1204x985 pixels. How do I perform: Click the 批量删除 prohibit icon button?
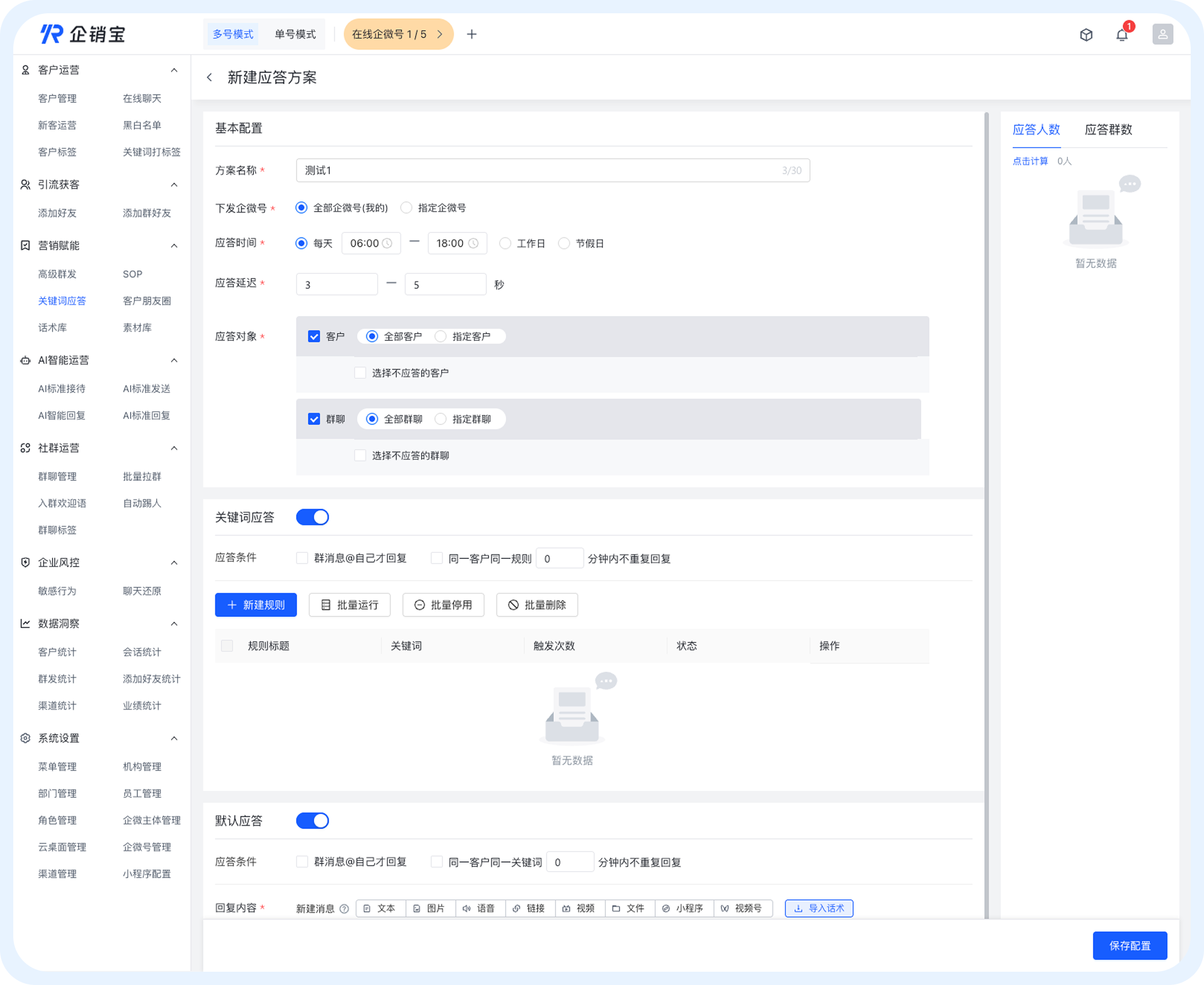(x=537, y=605)
